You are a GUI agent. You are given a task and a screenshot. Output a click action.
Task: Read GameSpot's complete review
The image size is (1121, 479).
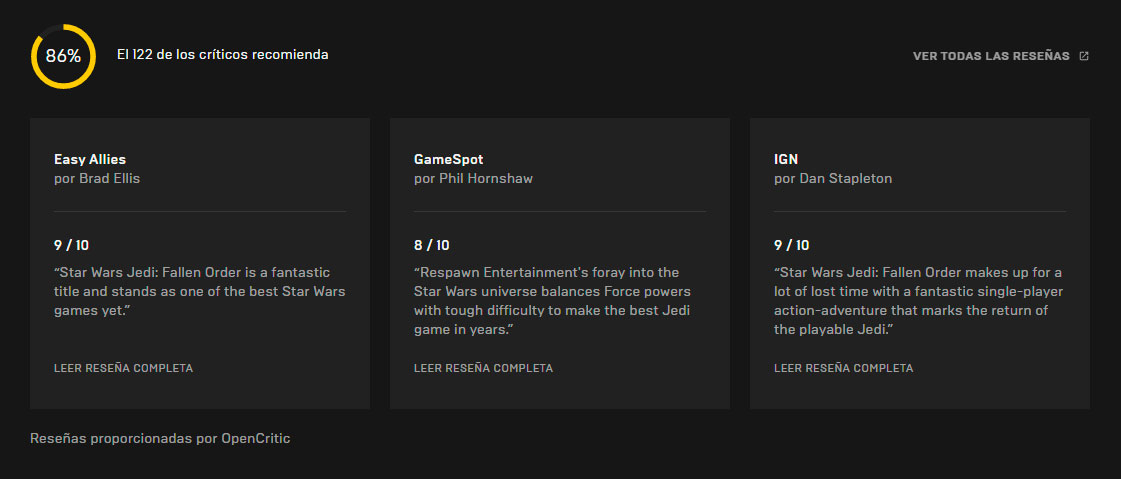click(483, 368)
